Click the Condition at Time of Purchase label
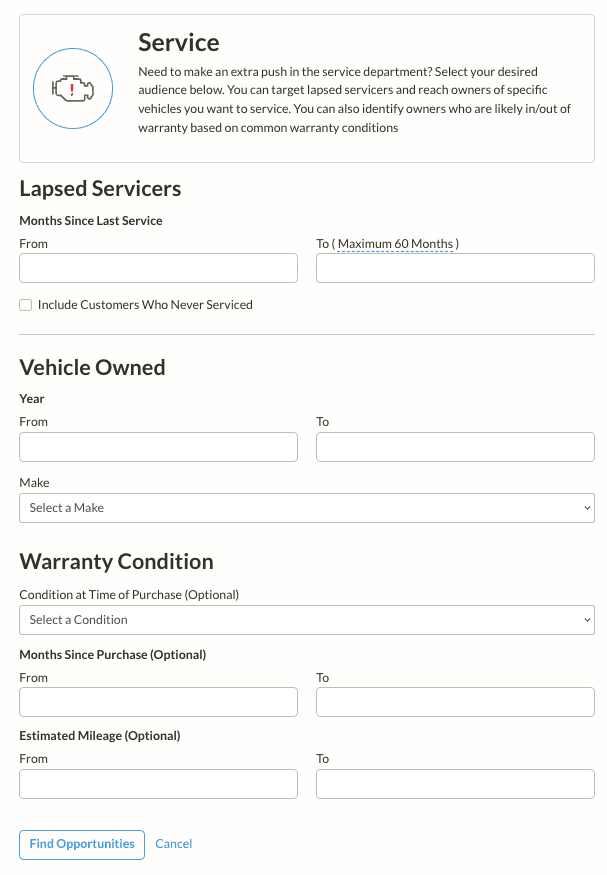The height and width of the screenshot is (875, 607). [x=129, y=595]
